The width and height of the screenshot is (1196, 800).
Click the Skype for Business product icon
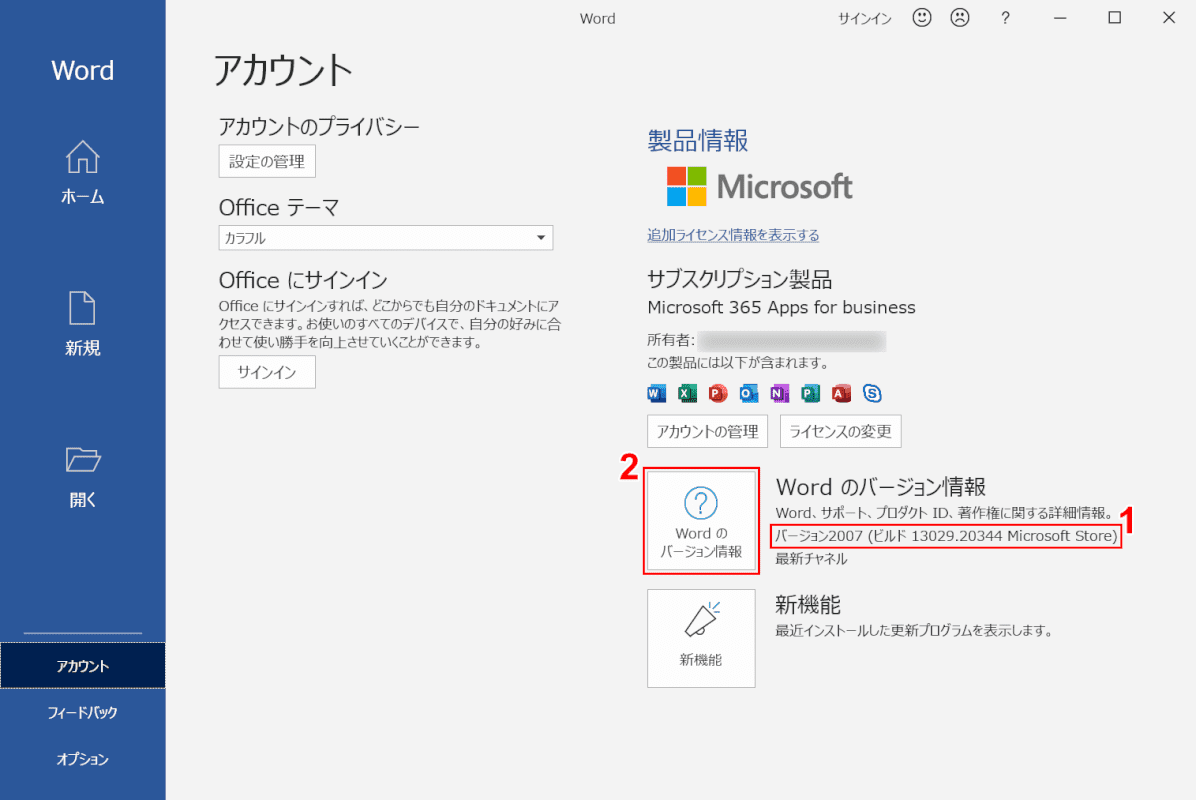(872, 393)
